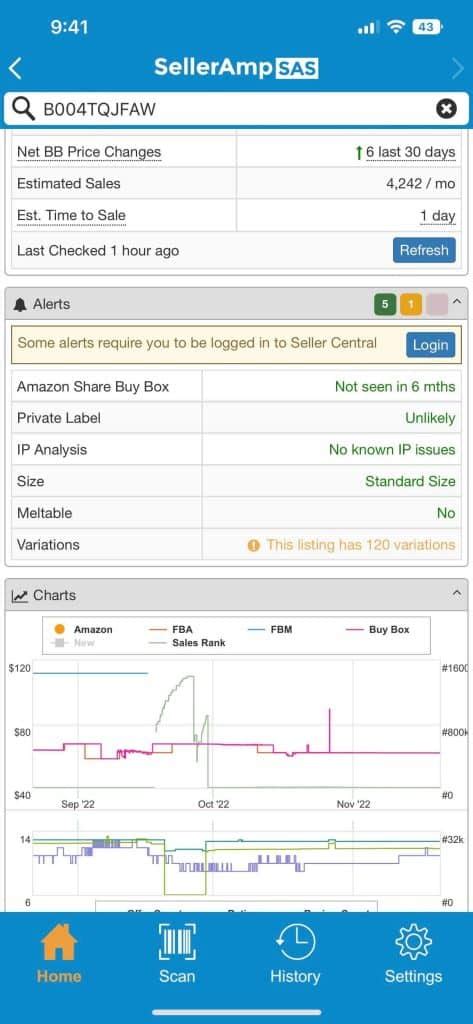Log in to Seller Central
The width and height of the screenshot is (473, 1024).
click(x=431, y=345)
